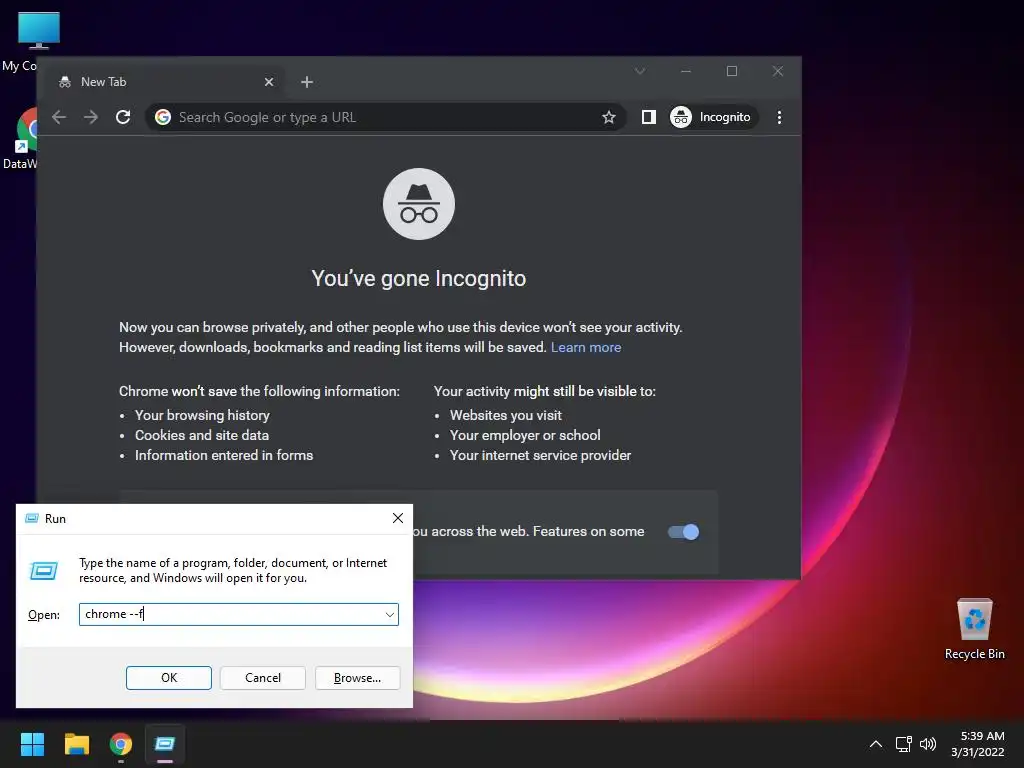Click the Run program icon beside description

point(44,571)
